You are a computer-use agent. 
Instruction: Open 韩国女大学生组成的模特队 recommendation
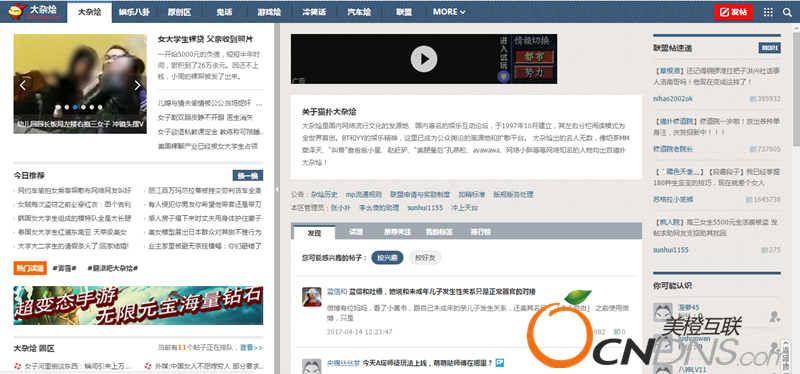[x=74, y=218]
